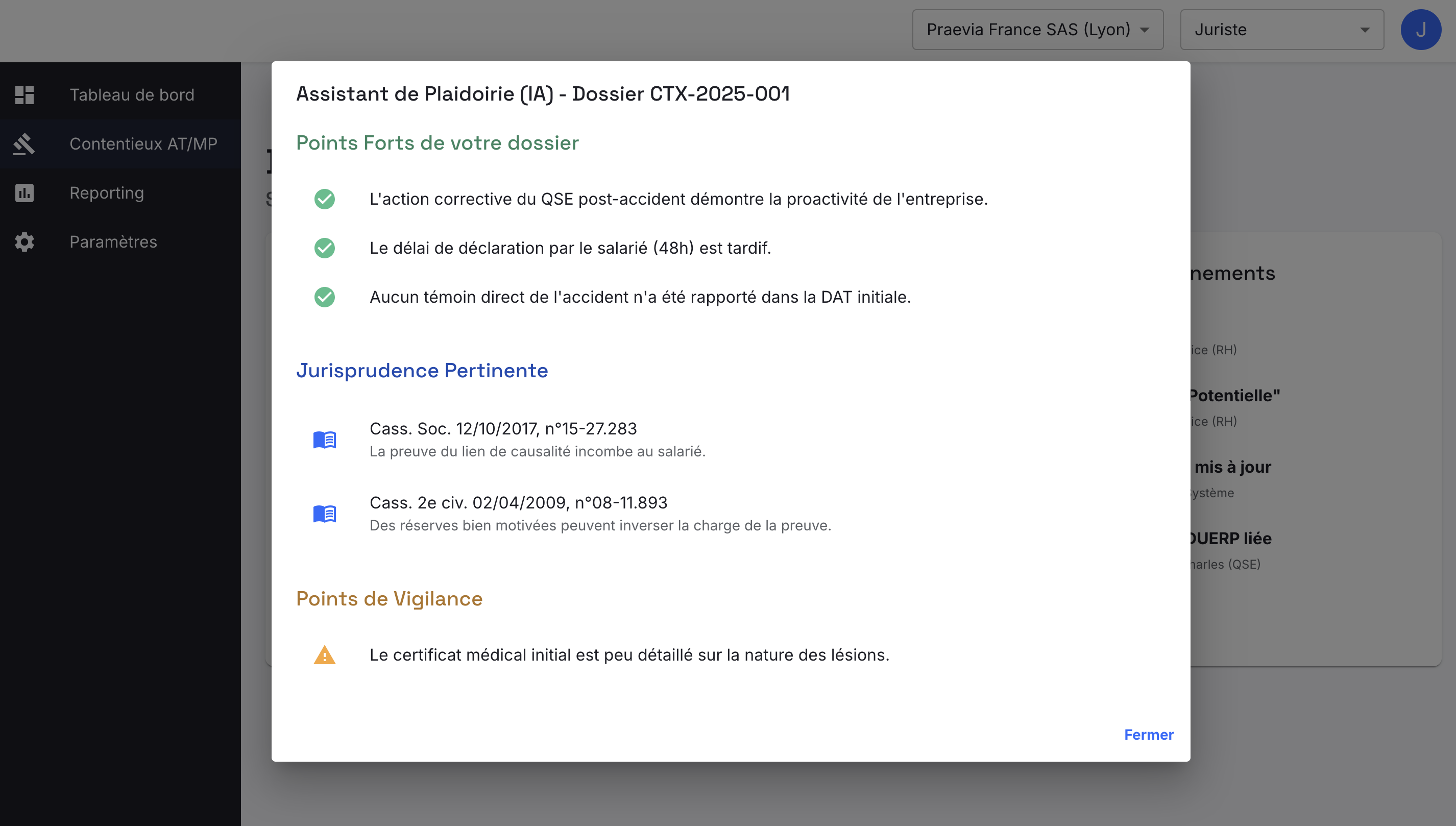The width and height of the screenshot is (1456, 826).
Task: Click the blue J avatar circle
Action: (x=1421, y=30)
